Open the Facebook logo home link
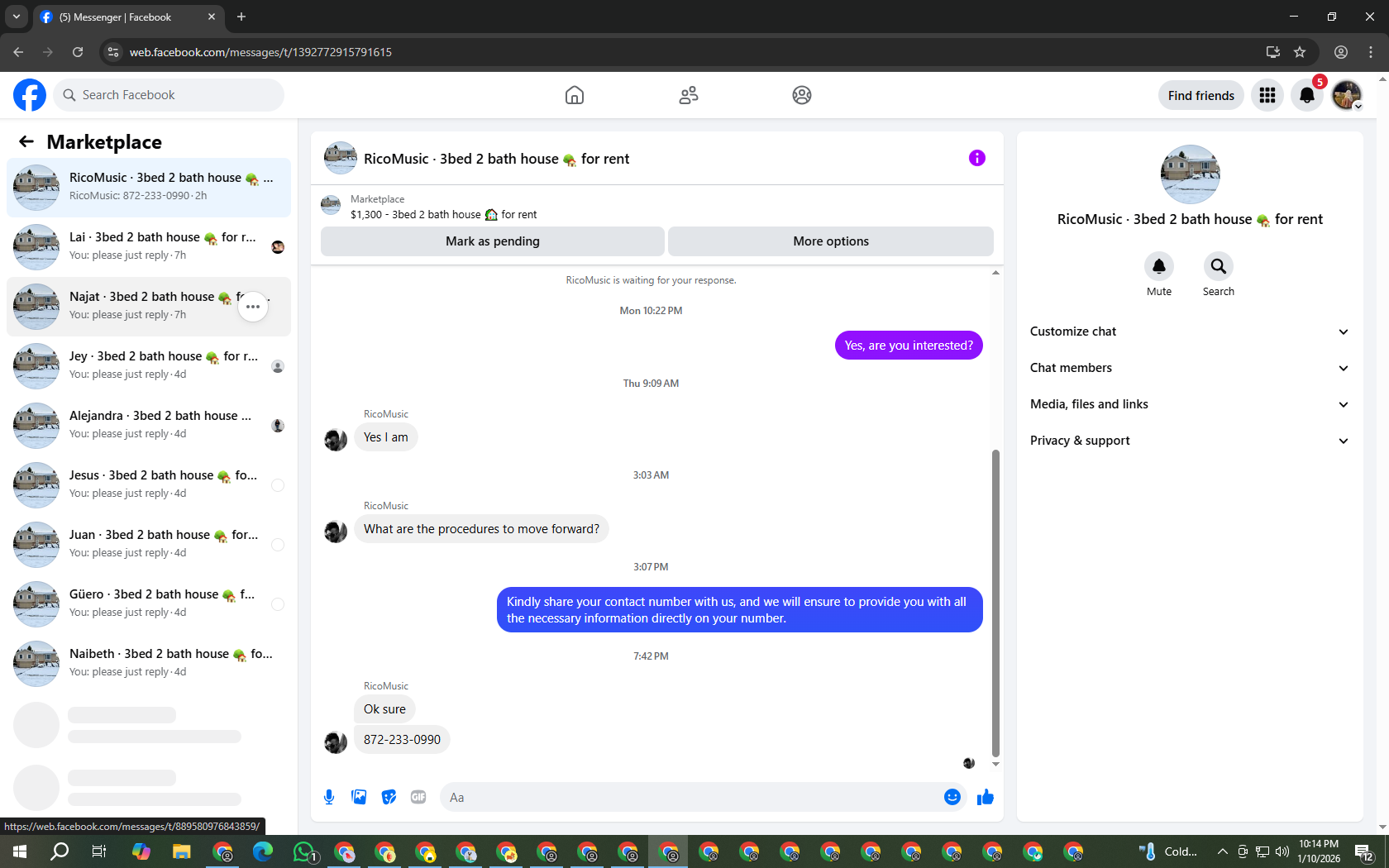 pyautogui.click(x=30, y=95)
